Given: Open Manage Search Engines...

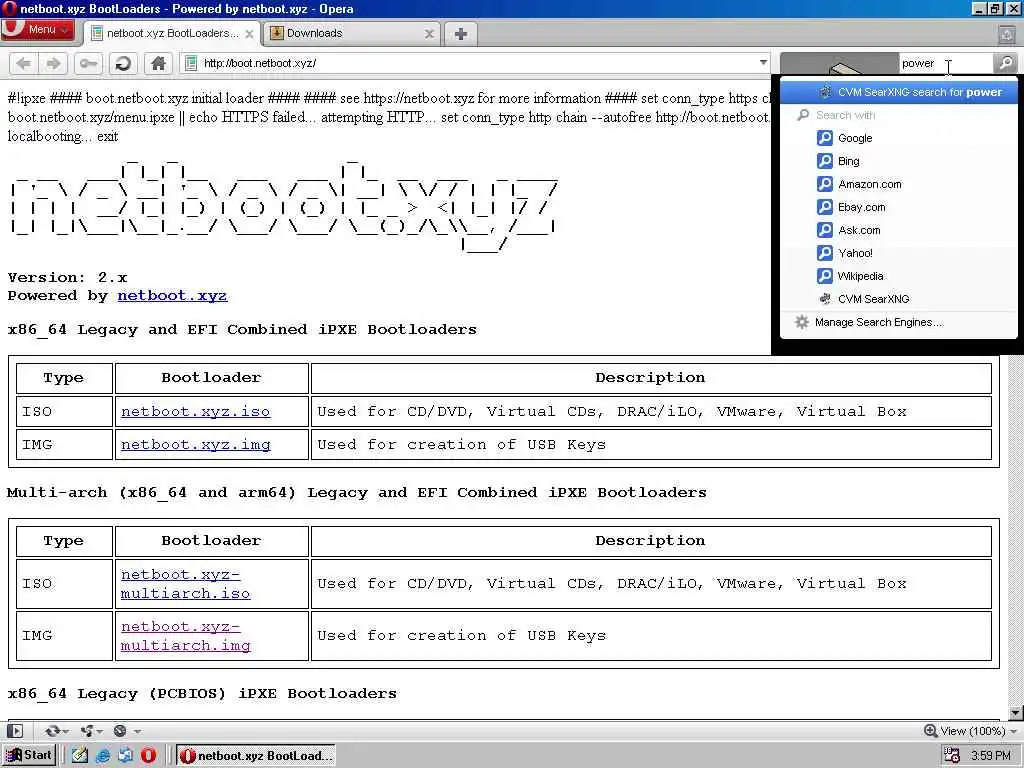Looking at the screenshot, I should 899,322.
